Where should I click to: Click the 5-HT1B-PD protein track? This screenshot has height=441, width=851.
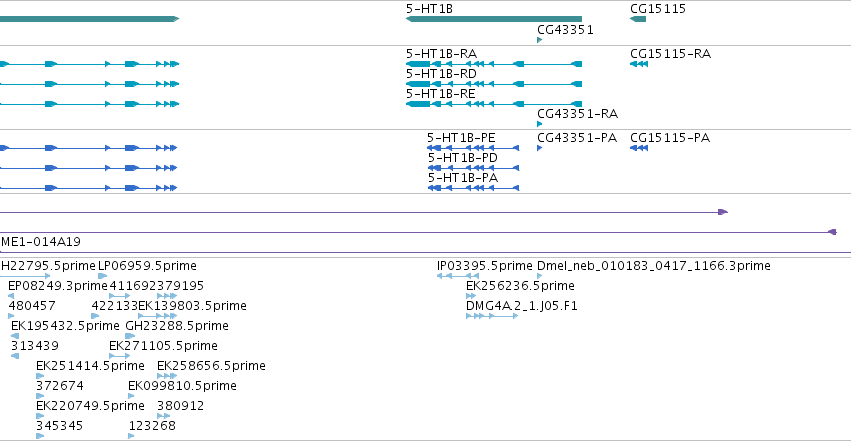tap(473, 168)
